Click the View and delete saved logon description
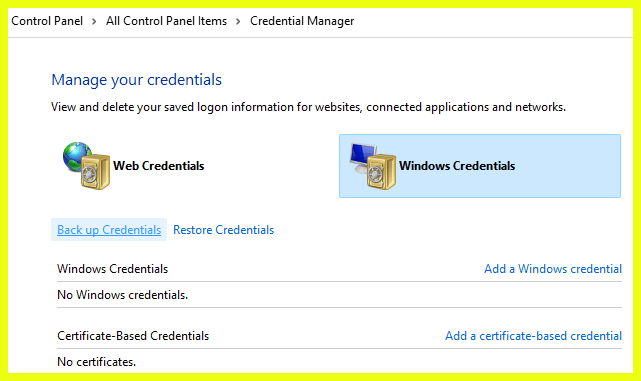Screen dimensions: 641x381 (308, 107)
